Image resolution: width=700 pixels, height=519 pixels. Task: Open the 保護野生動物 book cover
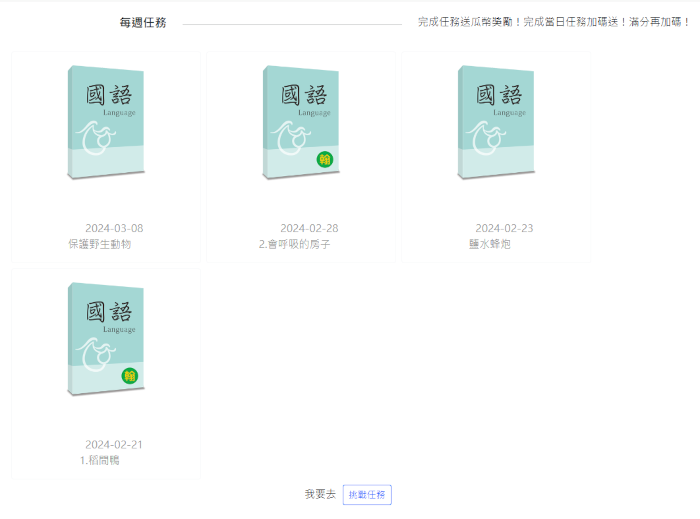(x=105, y=122)
